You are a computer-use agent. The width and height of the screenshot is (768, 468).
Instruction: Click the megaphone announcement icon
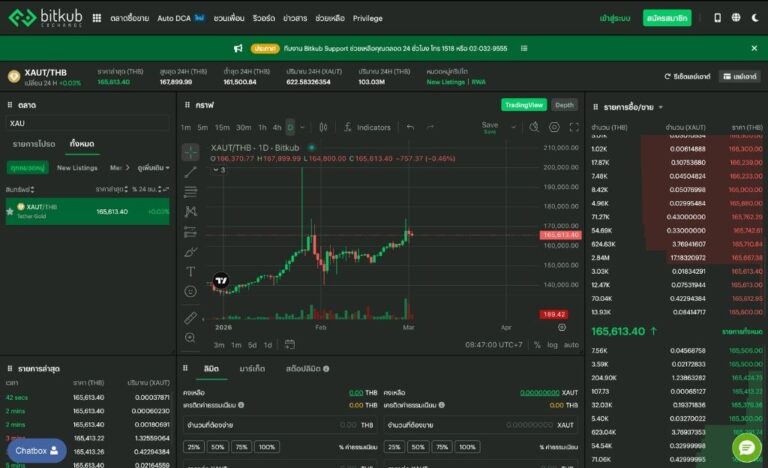pos(238,48)
